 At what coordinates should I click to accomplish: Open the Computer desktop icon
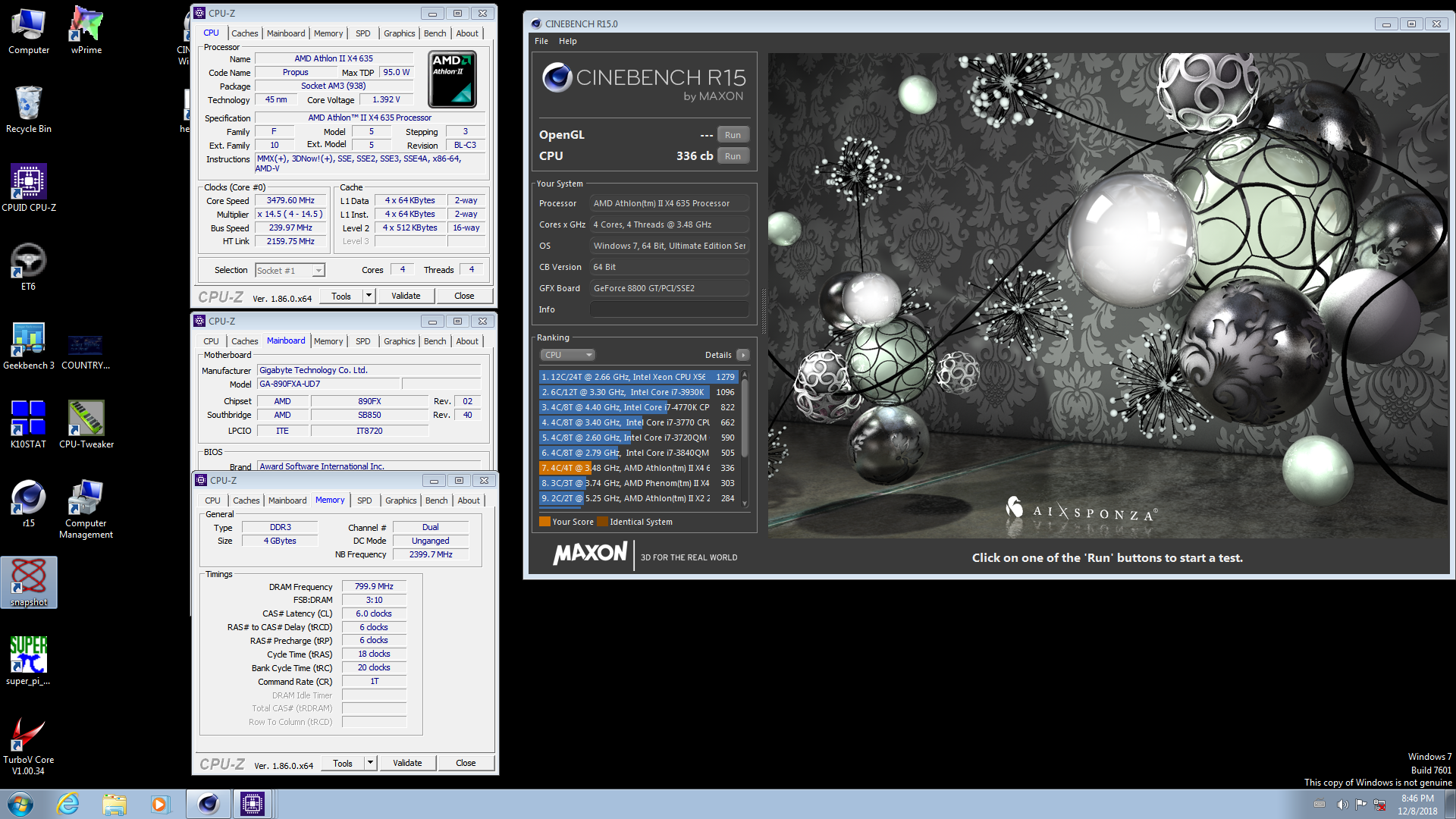[29, 30]
